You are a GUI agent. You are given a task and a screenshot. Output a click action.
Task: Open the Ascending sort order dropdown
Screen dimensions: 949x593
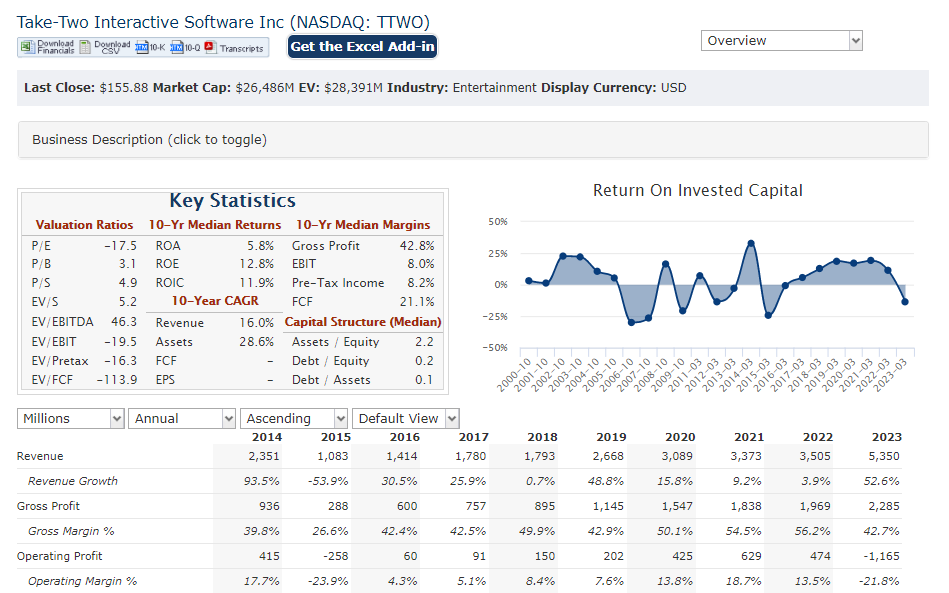(293, 419)
